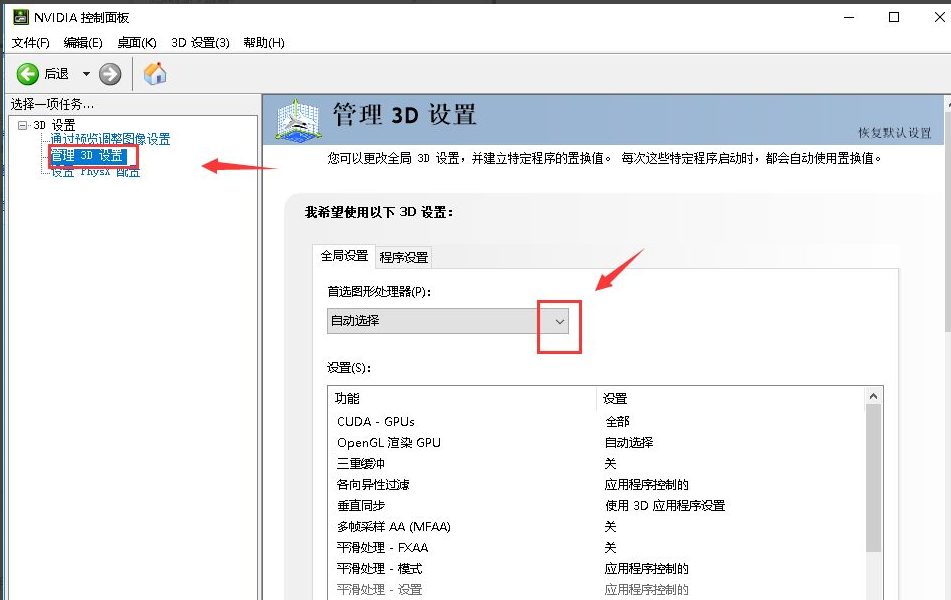Click the settings list scroll-up arrow
The width and height of the screenshot is (951, 600).
point(874,396)
